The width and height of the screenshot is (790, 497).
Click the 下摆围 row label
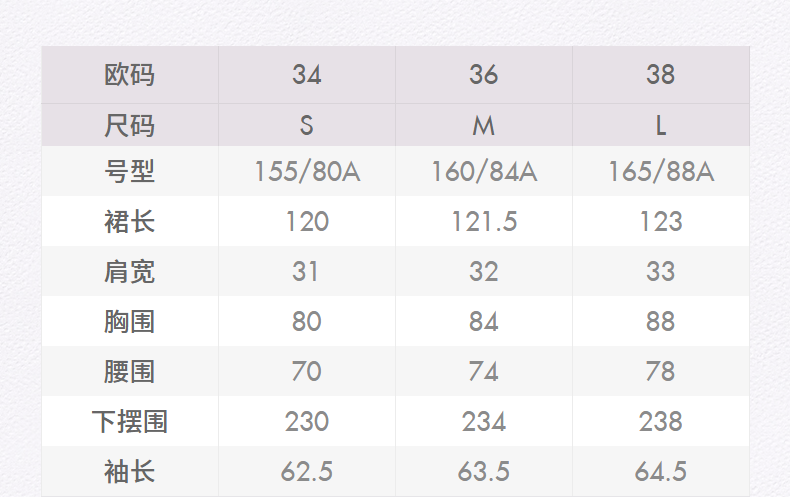(x=129, y=421)
